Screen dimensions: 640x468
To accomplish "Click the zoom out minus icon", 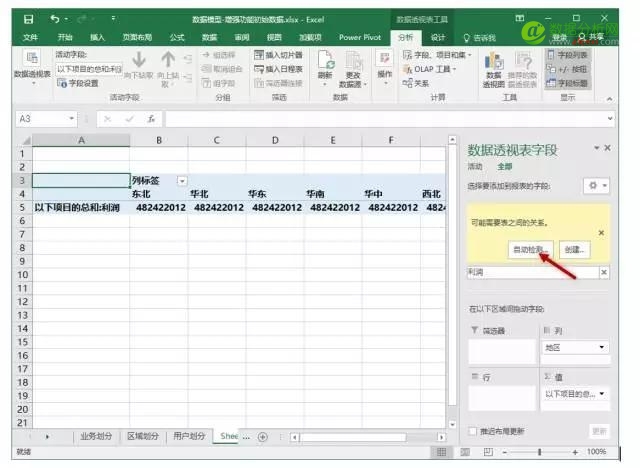I will (505, 452).
